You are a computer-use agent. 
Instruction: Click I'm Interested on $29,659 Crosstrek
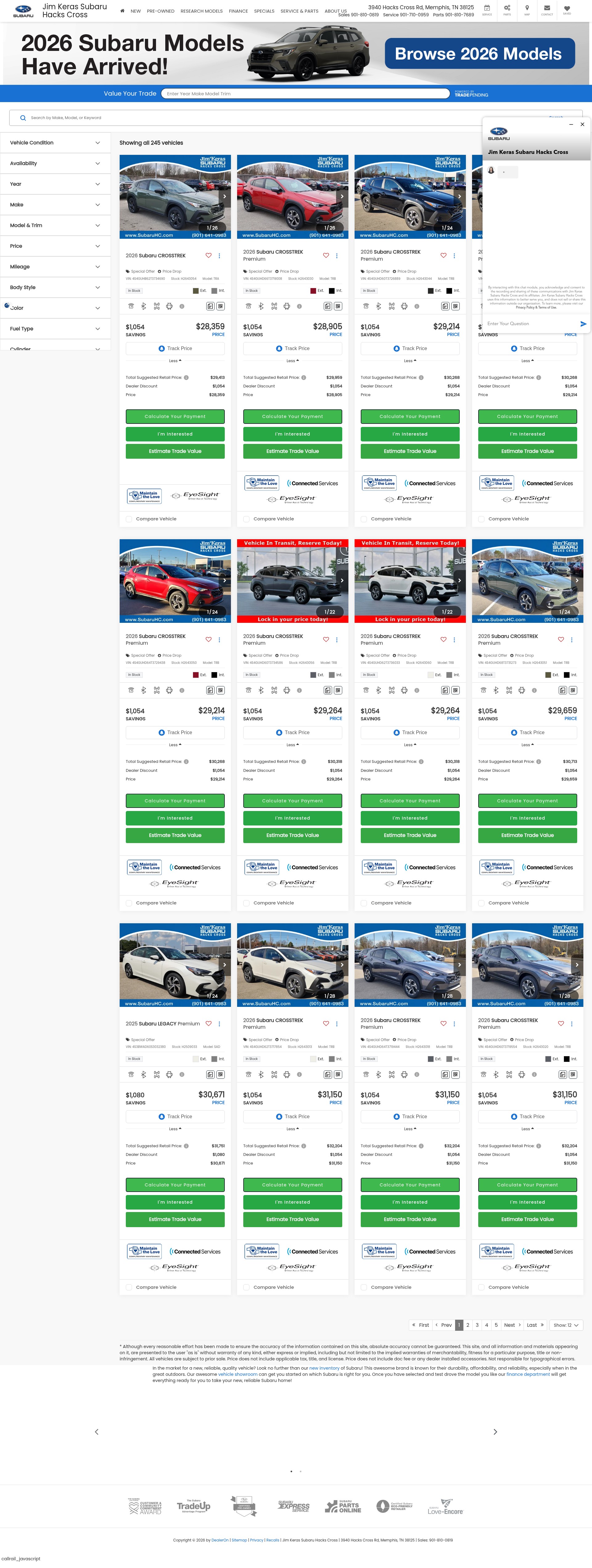[x=528, y=819]
